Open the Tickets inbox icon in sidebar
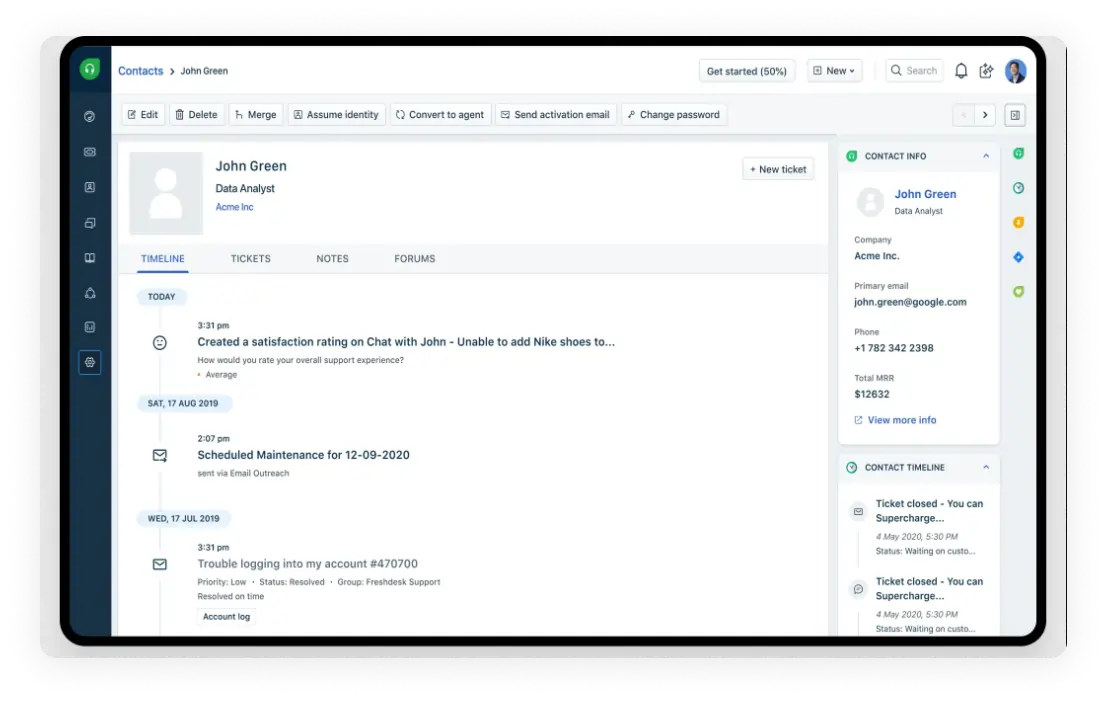This screenshot has width=1107, height=702. point(89,152)
